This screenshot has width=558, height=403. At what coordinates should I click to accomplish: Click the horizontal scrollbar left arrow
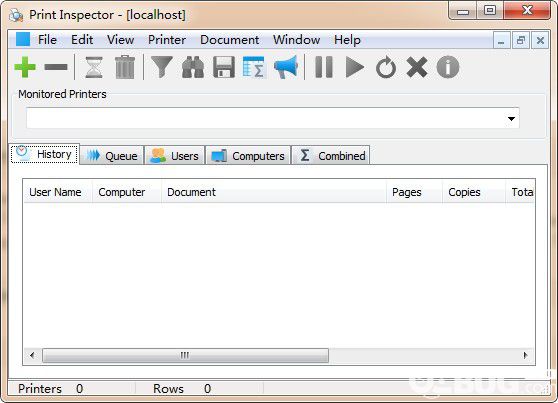point(32,355)
